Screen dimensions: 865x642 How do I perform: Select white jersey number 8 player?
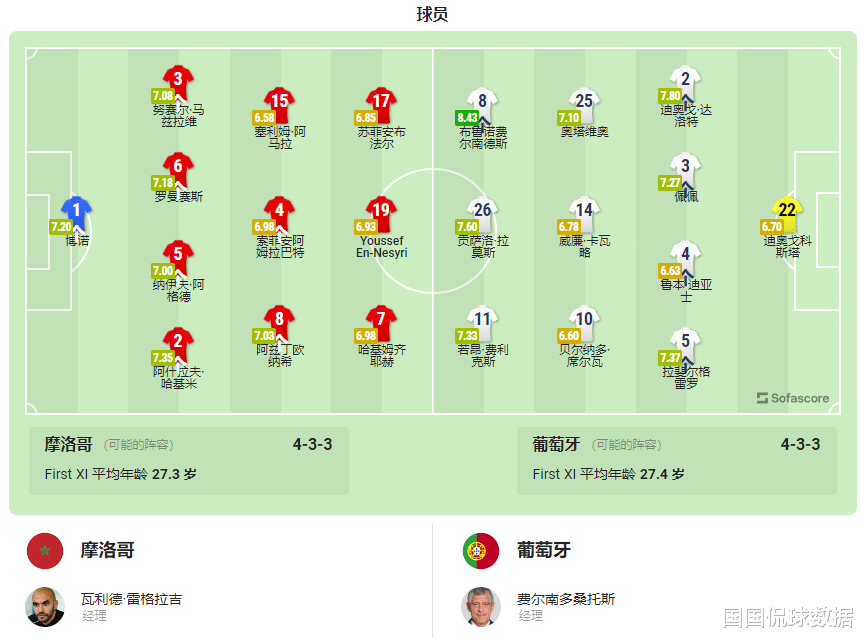tap(483, 101)
